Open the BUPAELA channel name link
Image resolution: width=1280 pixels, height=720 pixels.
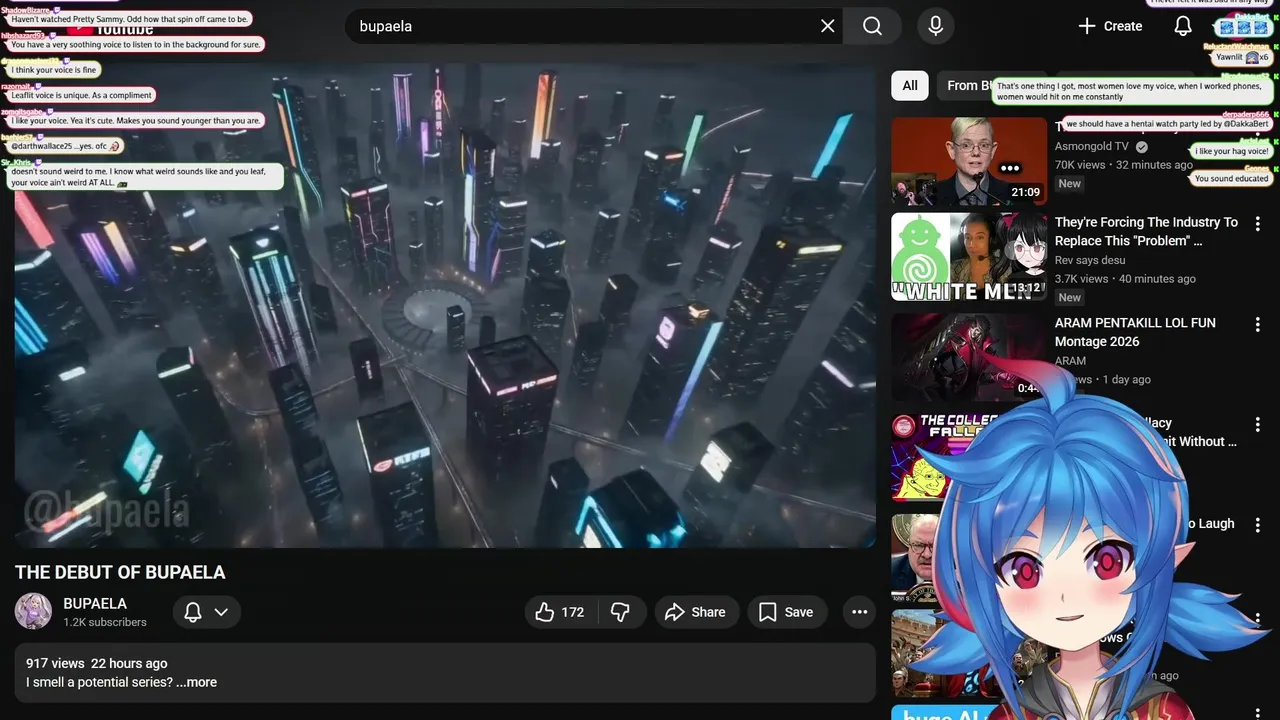(x=95, y=604)
